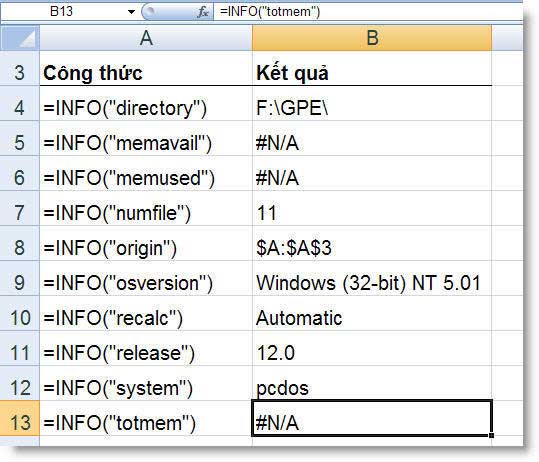Click the Select All corner triangle
539x462 pixels.
19,37
